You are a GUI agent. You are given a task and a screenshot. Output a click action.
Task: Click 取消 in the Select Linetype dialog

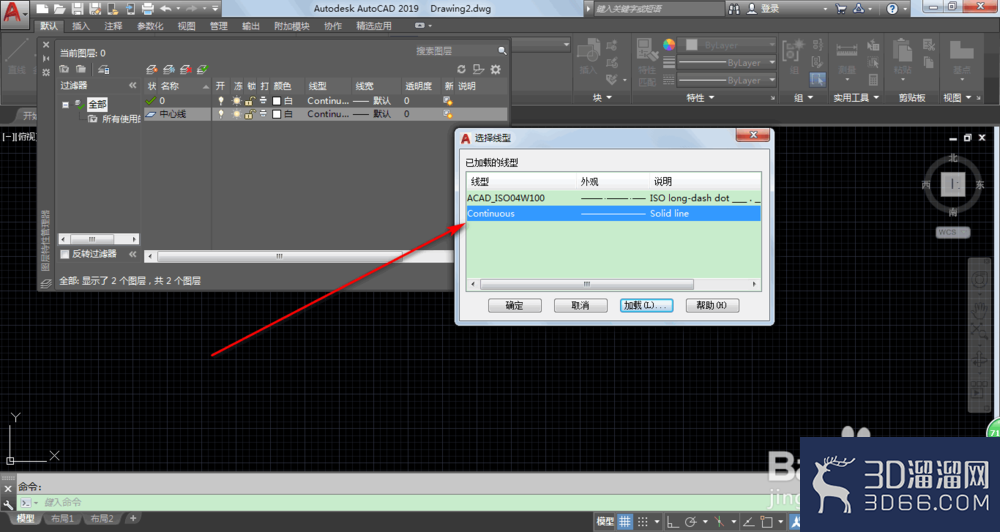click(x=580, y=306)
